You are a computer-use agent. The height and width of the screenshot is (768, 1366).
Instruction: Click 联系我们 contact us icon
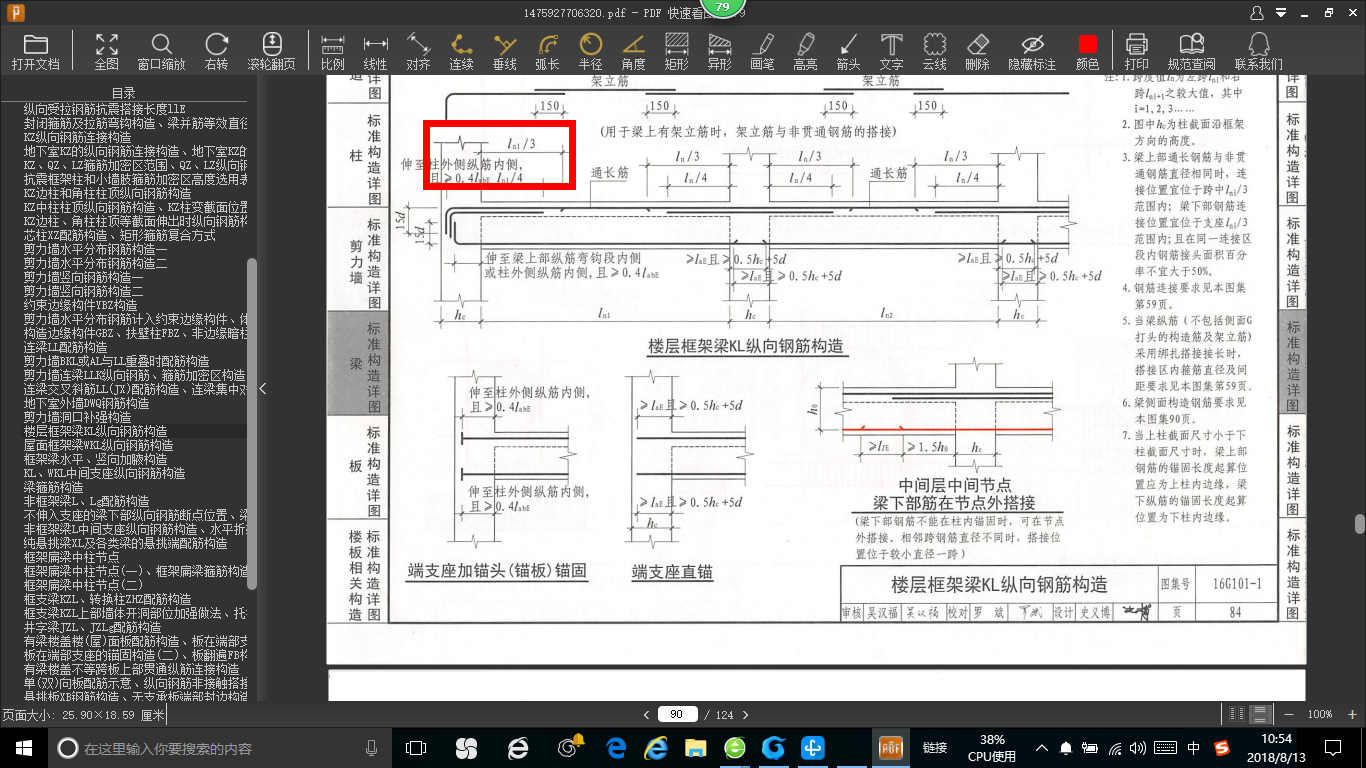[x=1258, y=51]
